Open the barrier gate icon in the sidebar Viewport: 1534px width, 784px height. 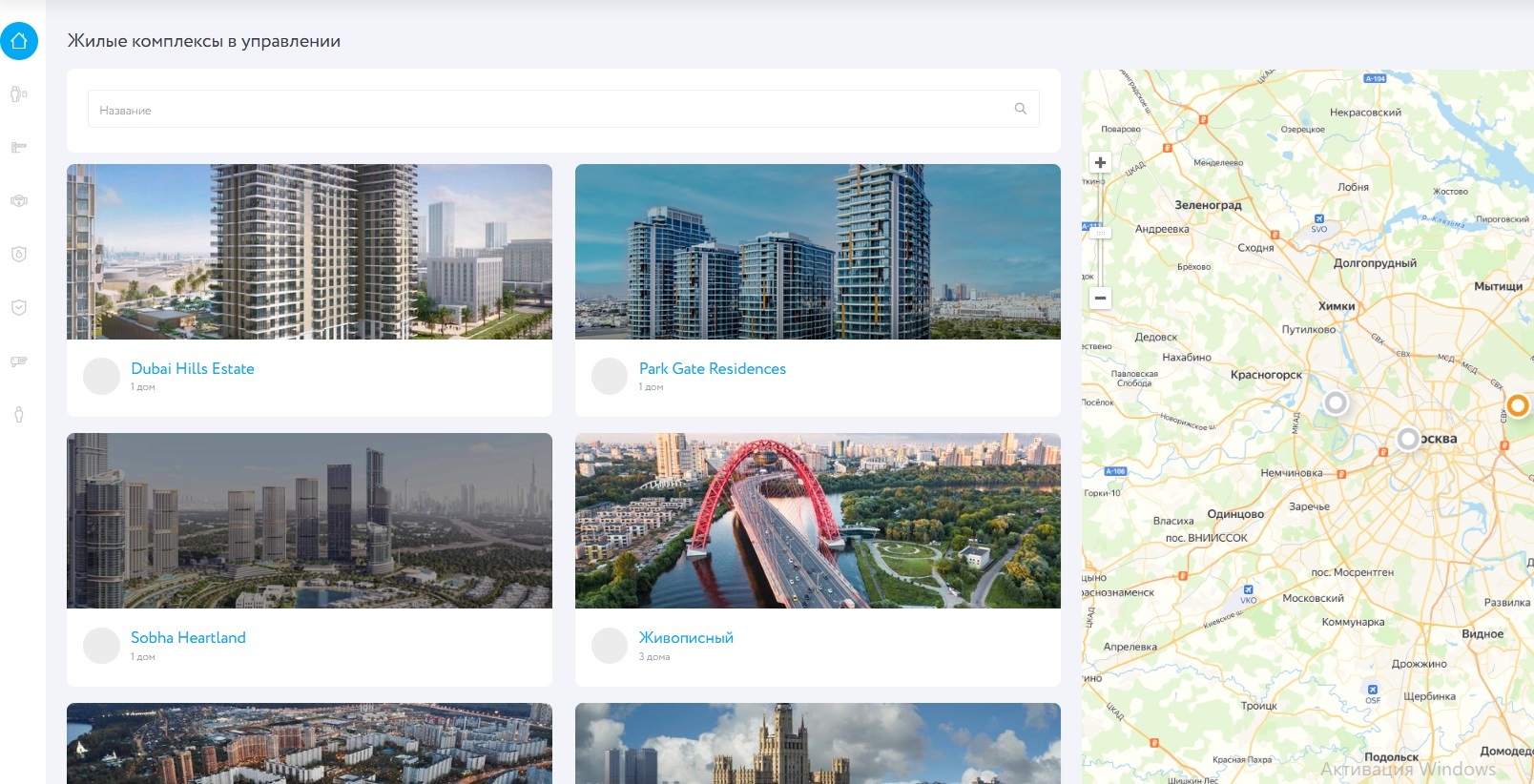click(x=18, y=147)
